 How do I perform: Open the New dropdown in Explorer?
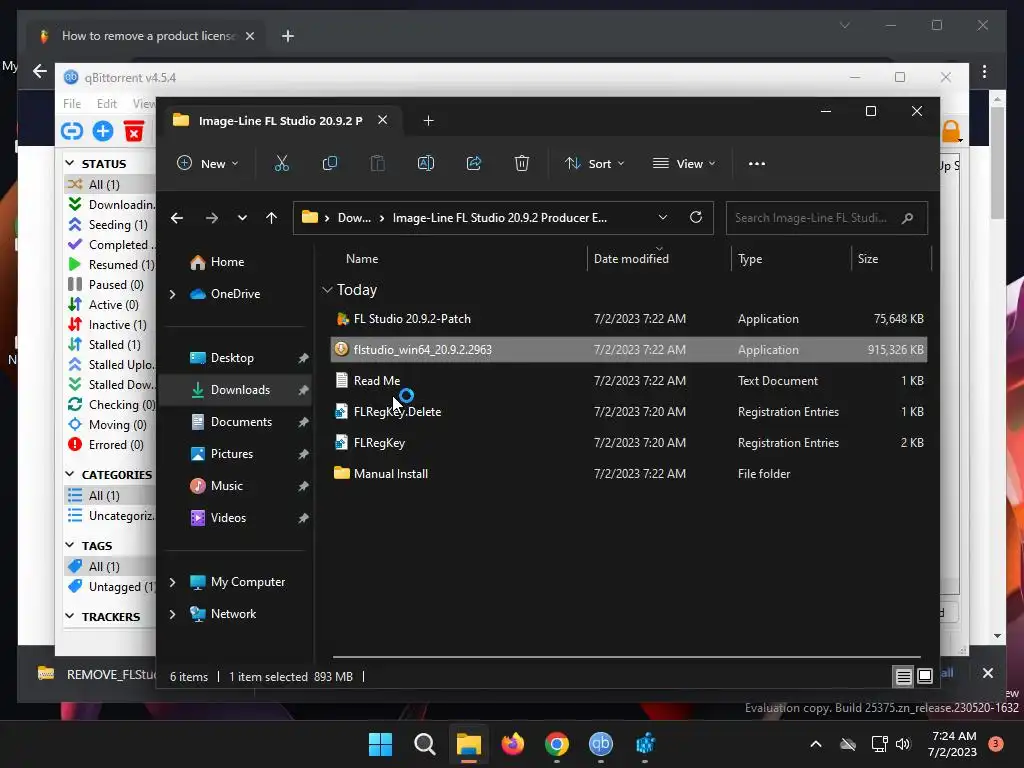click(208, 163)
